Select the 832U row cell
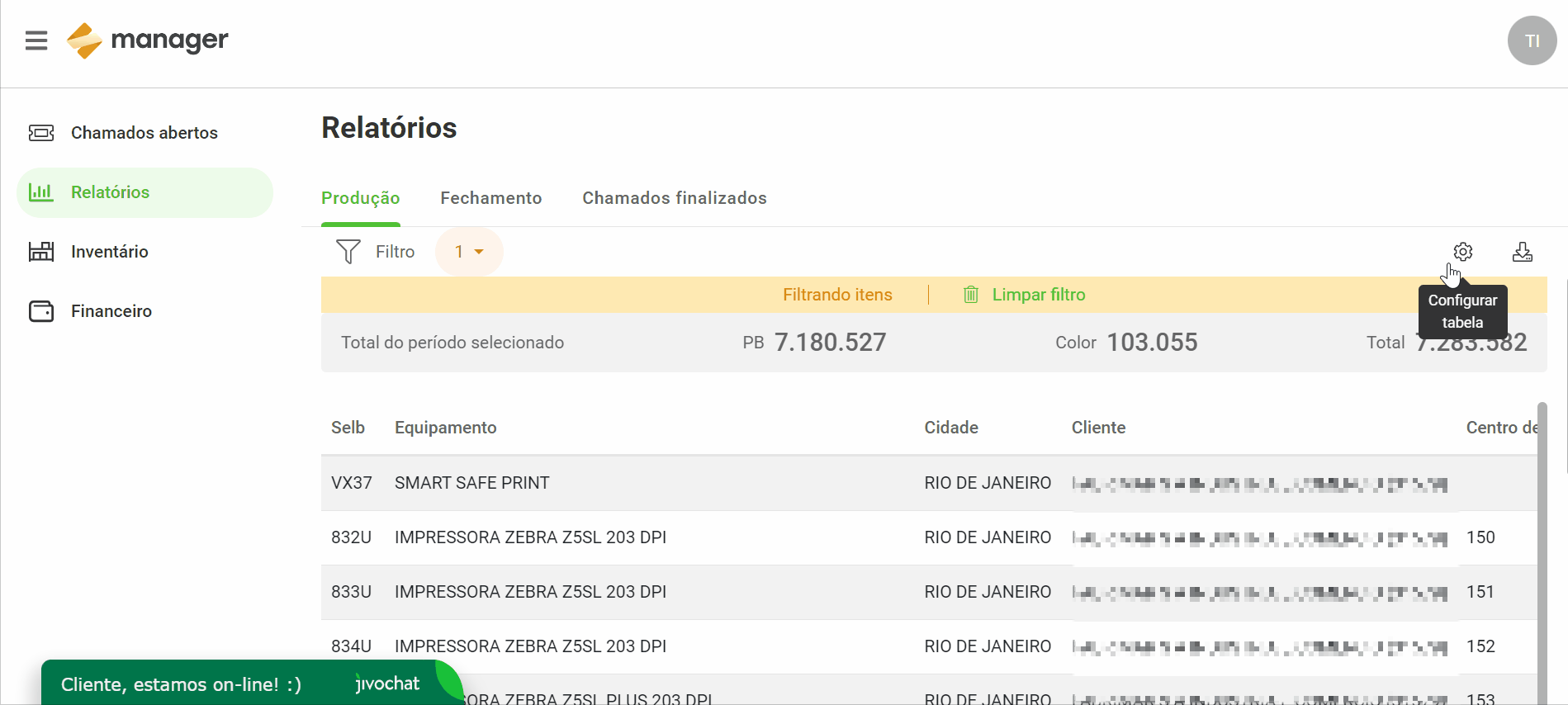The image size is (1568, 705). pyautogui.click(x=352, y=537)
